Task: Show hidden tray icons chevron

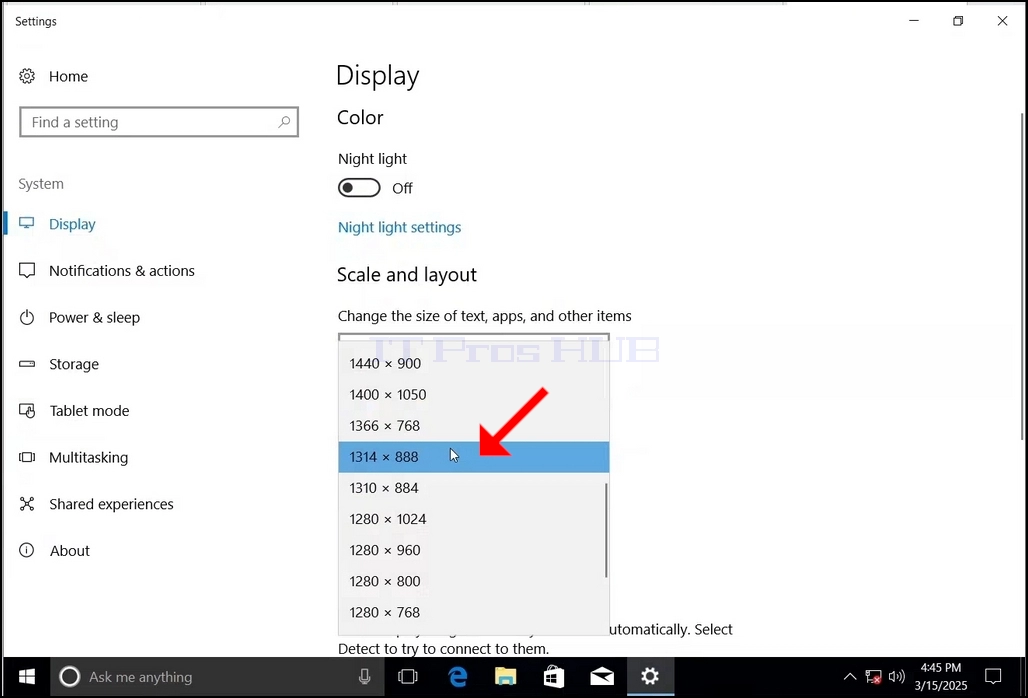Action: click(850, 676)
